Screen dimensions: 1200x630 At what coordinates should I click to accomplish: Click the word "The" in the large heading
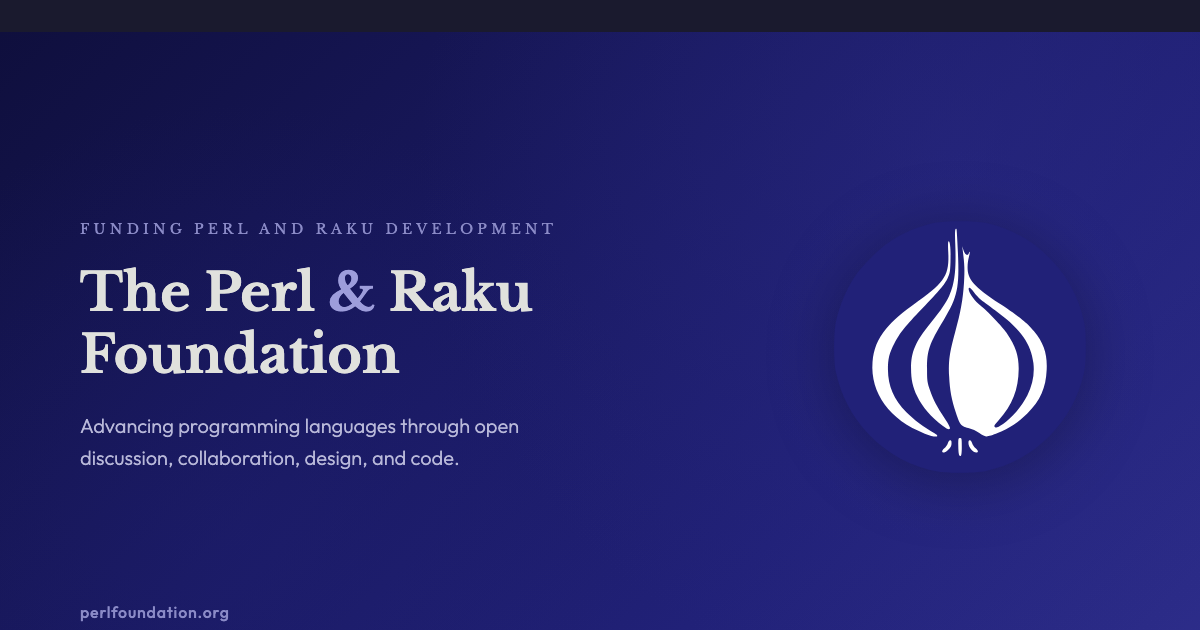click(136, 291)
